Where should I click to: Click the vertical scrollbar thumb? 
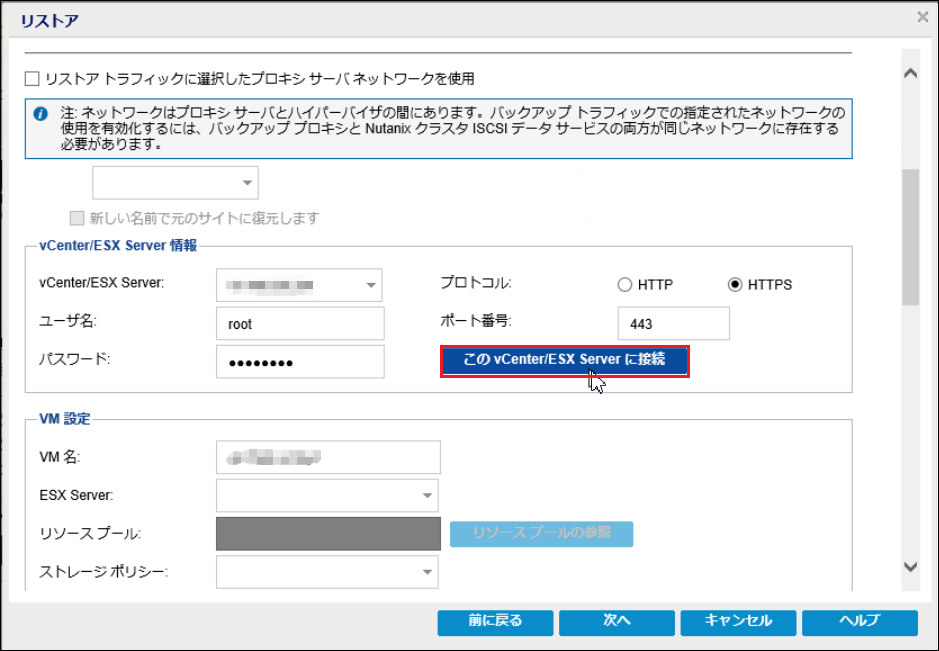pyautogui.click(x=910, y=235)
